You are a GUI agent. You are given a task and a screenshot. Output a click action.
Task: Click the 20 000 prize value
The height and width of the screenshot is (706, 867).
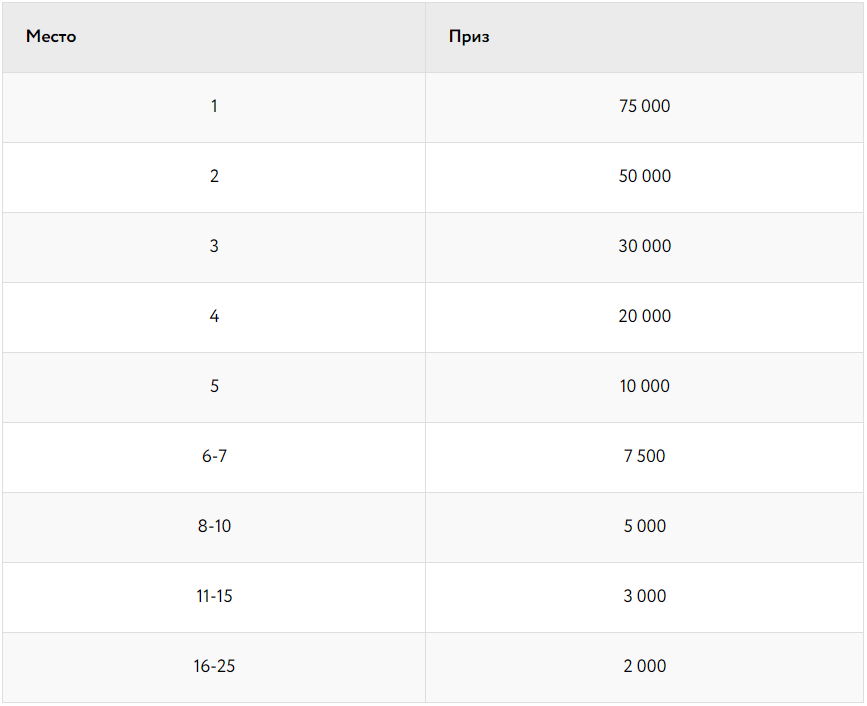coord(644,316)
